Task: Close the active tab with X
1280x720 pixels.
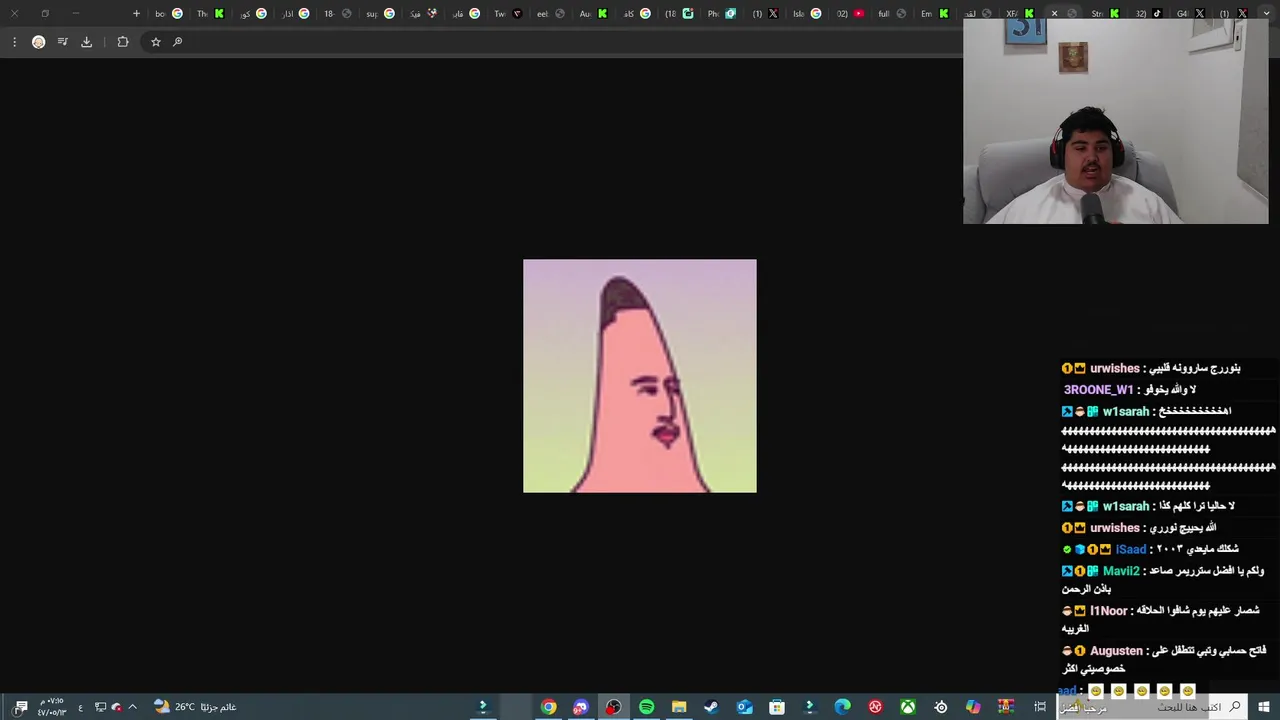Action: [x=1054, y=14]
